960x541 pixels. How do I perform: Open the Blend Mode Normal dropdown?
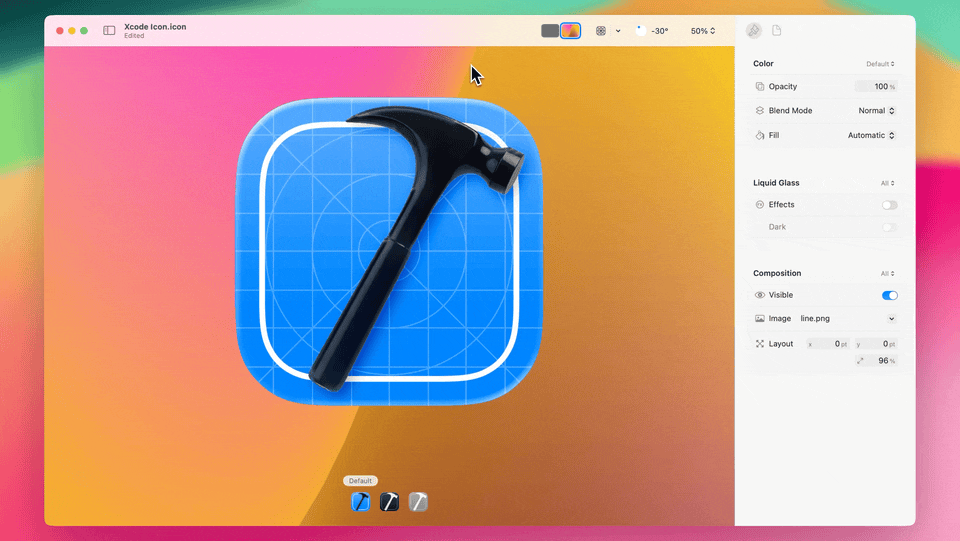click(x=877, y=111)
